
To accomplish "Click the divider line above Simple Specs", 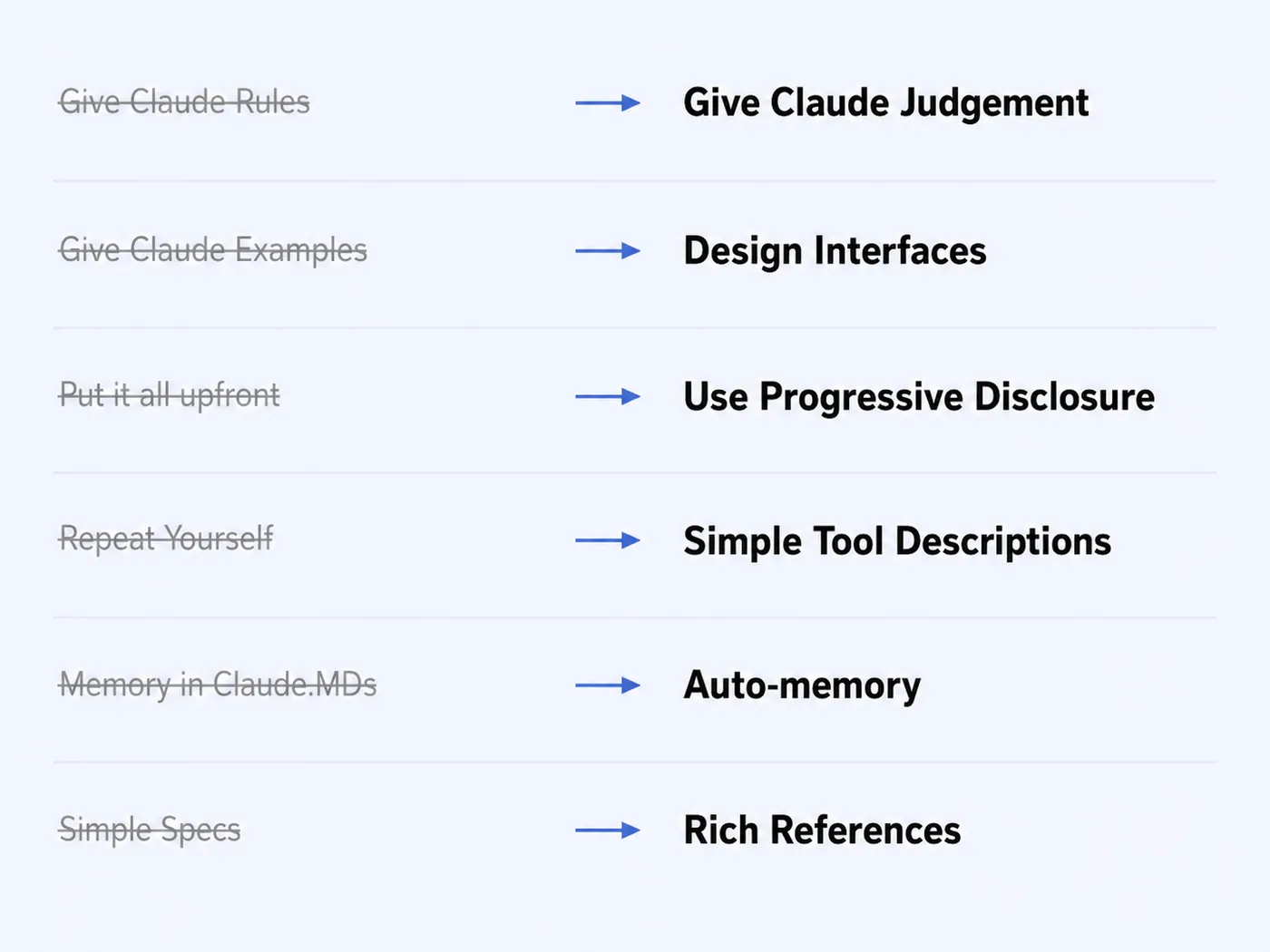I will click(x=635, y=763).
